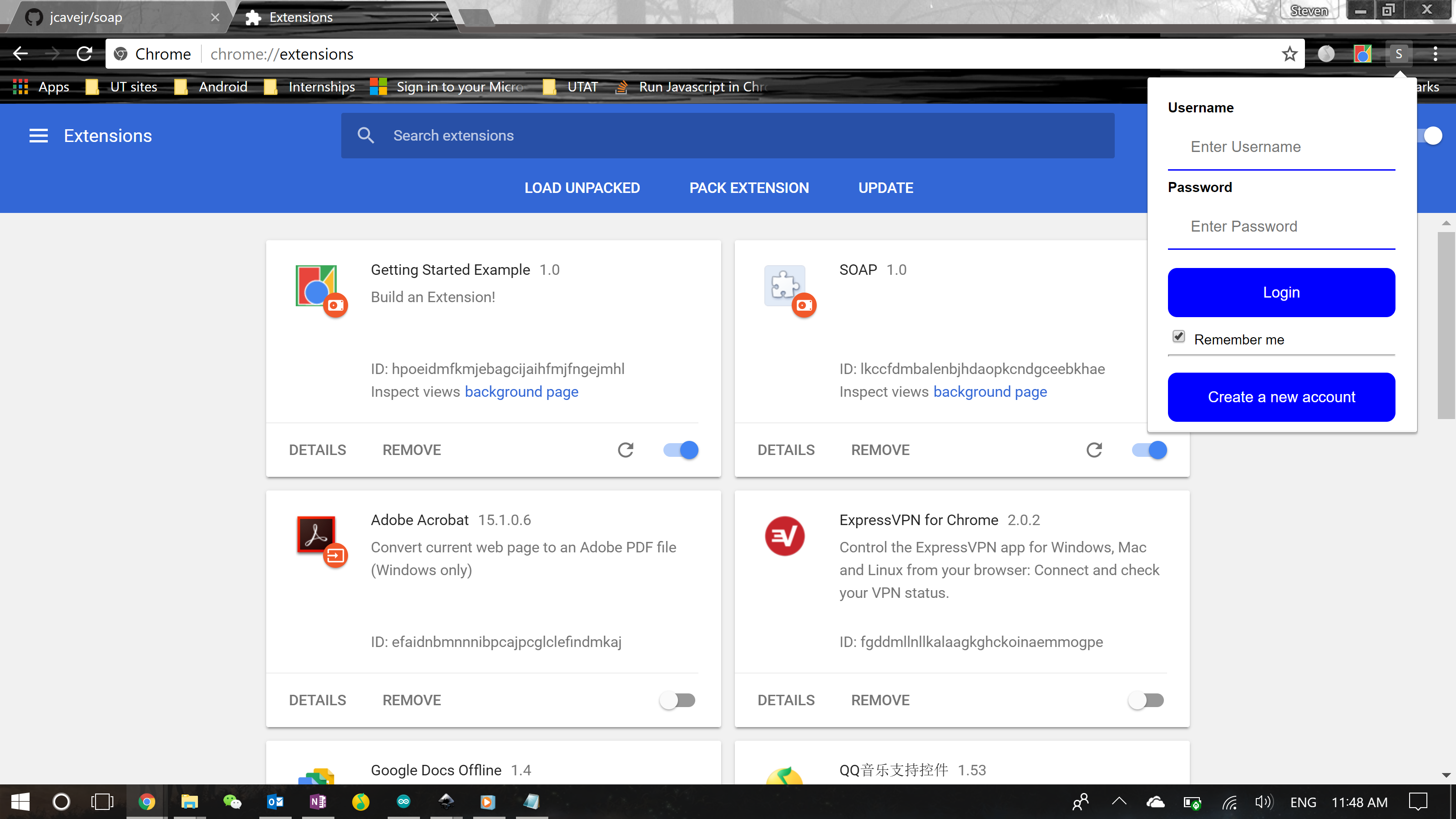
Task: Open SOAP's background page link
Action: tap(990, 392)
